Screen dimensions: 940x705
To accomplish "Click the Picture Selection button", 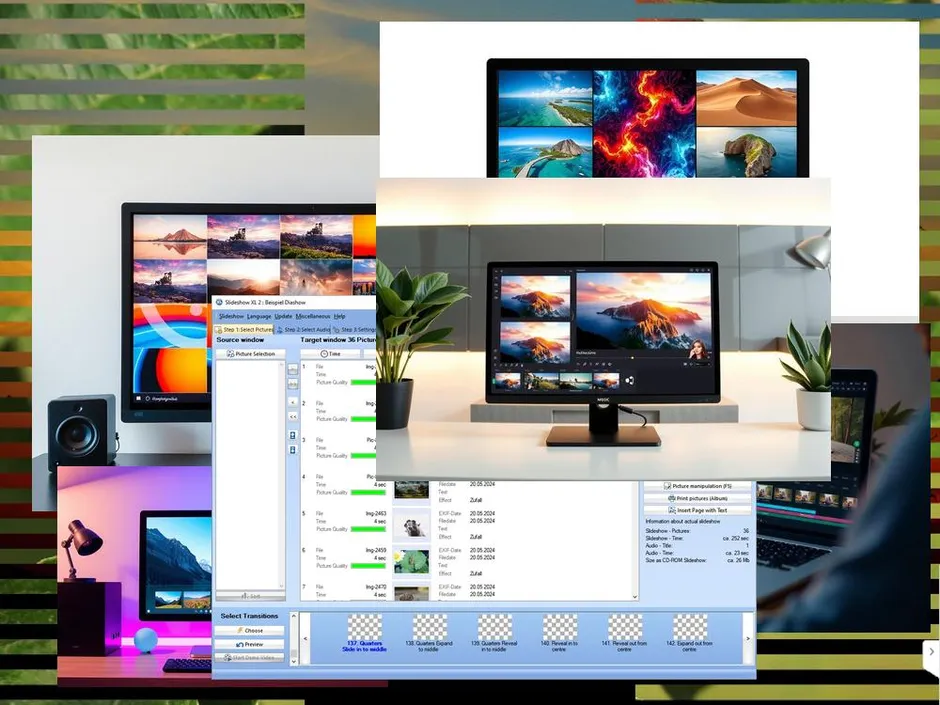I will point(251,354).
